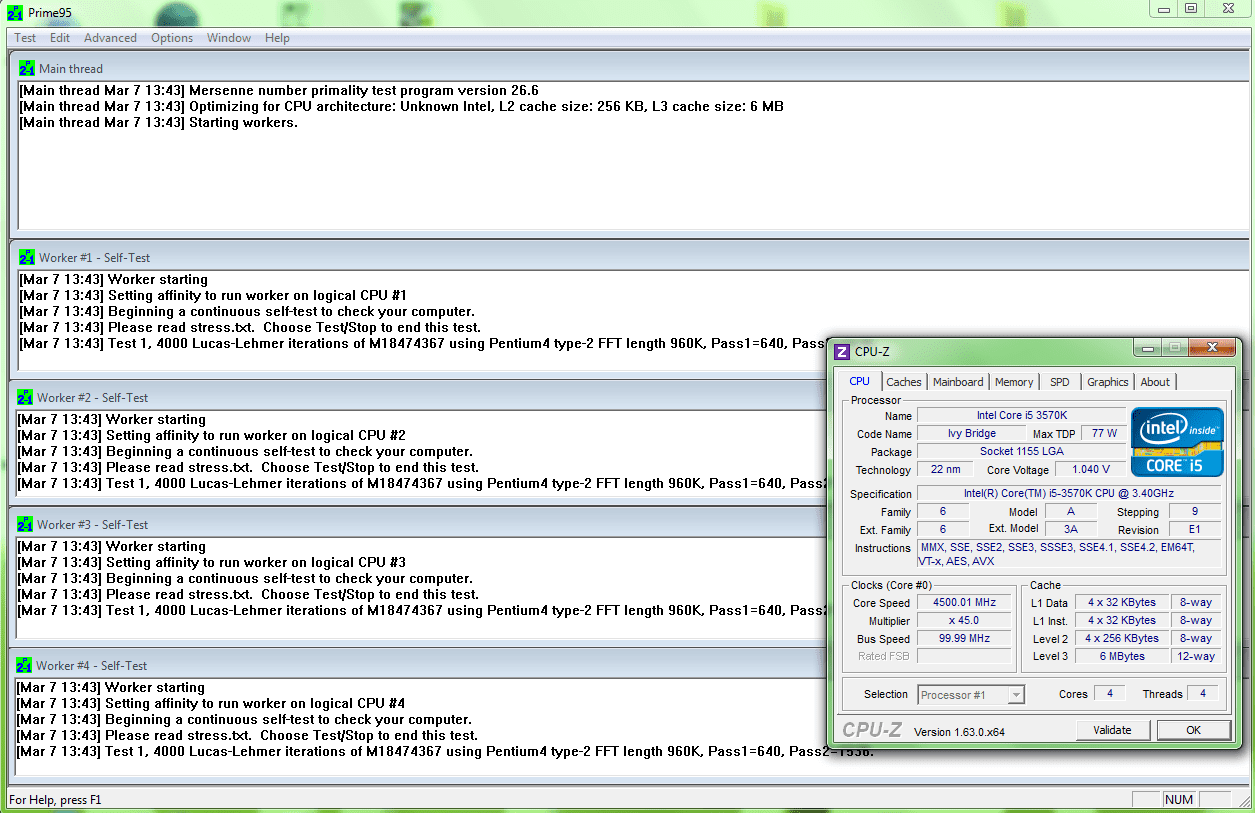
Task: Click the Ext. Model value '3A'
Action: (x=1070, y=530)
